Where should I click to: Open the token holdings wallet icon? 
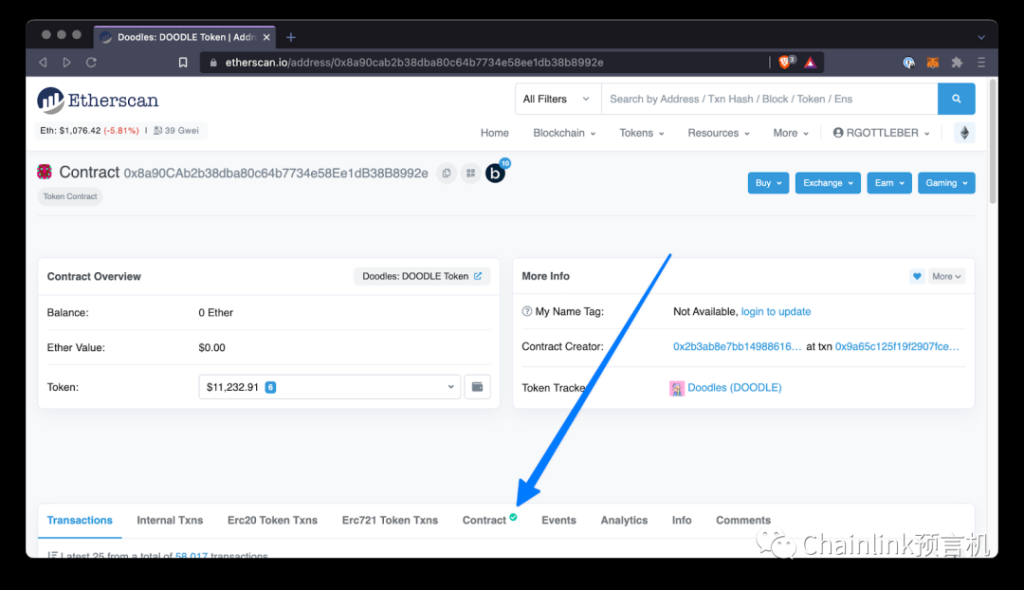pos(477,387)
